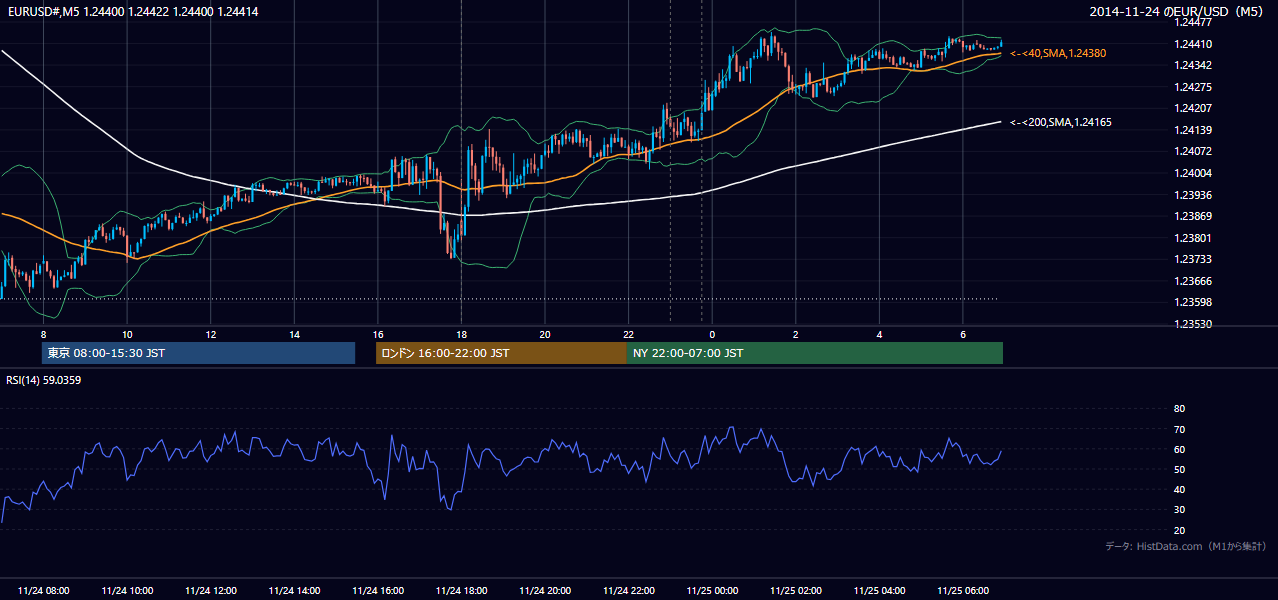Select the NY 22:00-07:00 JST session bar

815,353
